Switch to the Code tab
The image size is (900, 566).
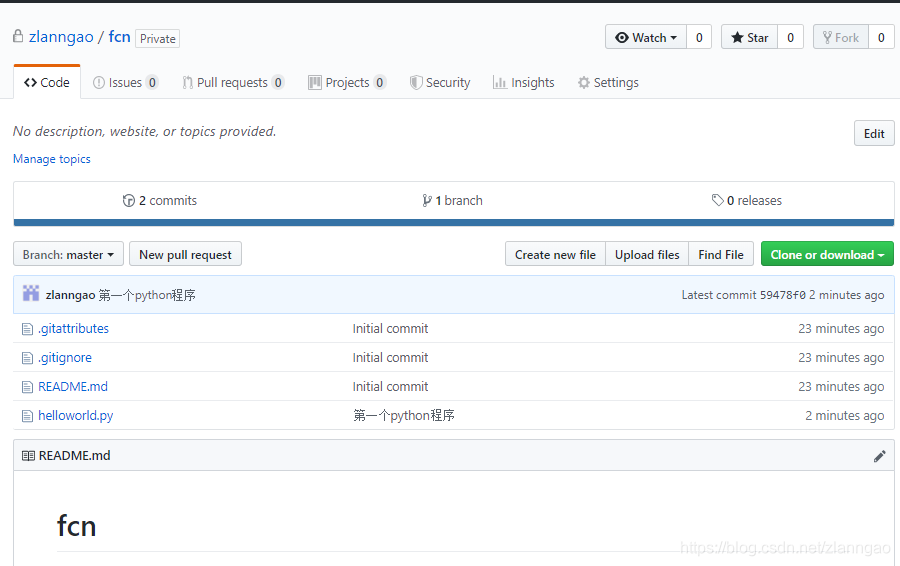point(47,83)
